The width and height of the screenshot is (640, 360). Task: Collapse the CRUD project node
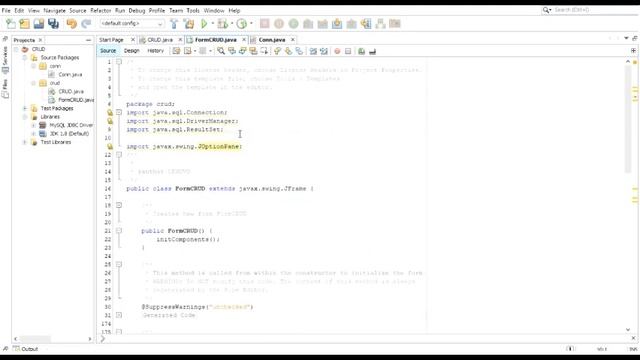(x=16, y=49)
